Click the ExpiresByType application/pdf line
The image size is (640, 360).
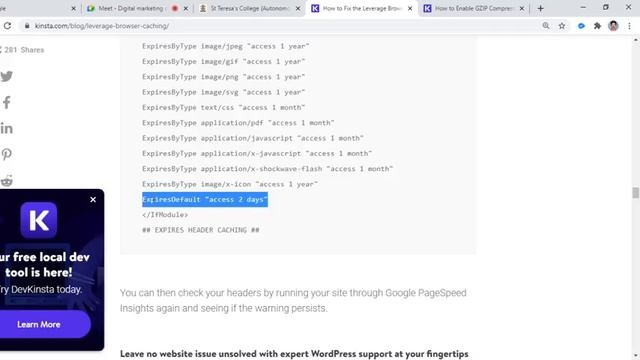[238, 123]
